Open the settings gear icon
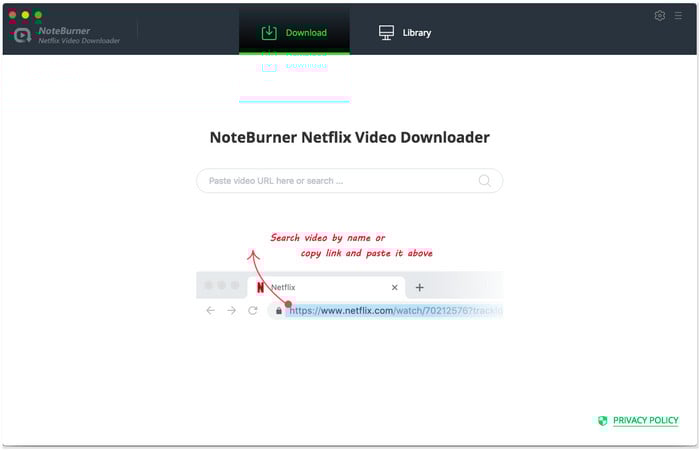 point(659,16)
